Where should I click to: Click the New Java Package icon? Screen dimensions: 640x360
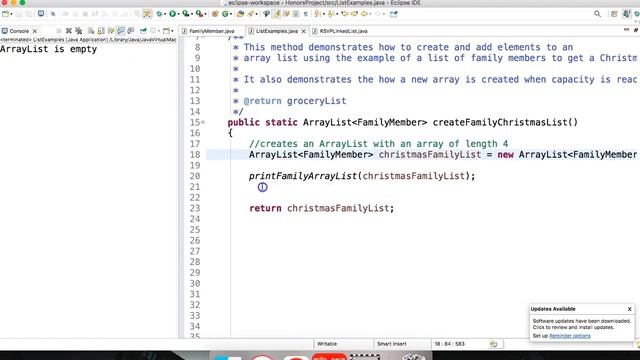(x=215, y=14)
